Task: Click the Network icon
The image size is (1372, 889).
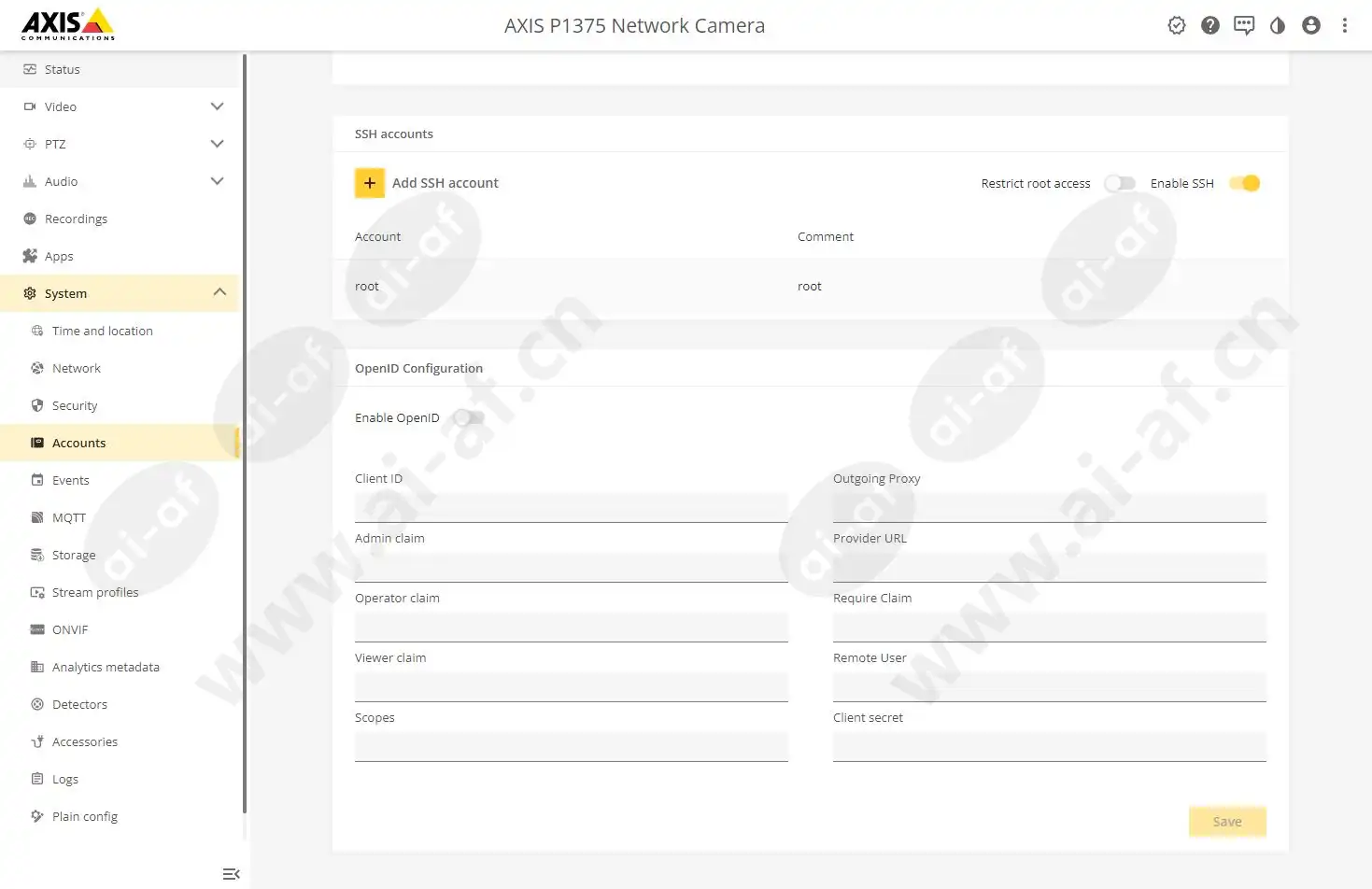Action: [x=37, y=368]
